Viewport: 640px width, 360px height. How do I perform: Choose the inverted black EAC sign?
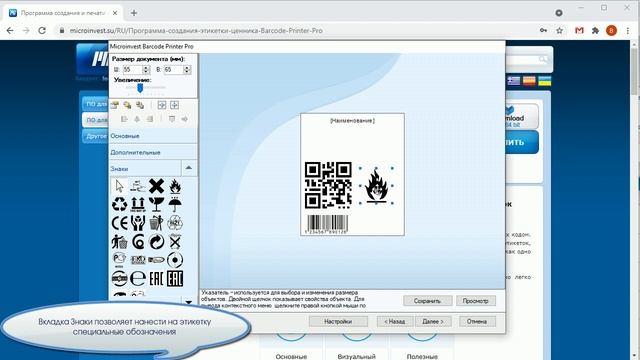pyautogui.click(x=175, y=279)
